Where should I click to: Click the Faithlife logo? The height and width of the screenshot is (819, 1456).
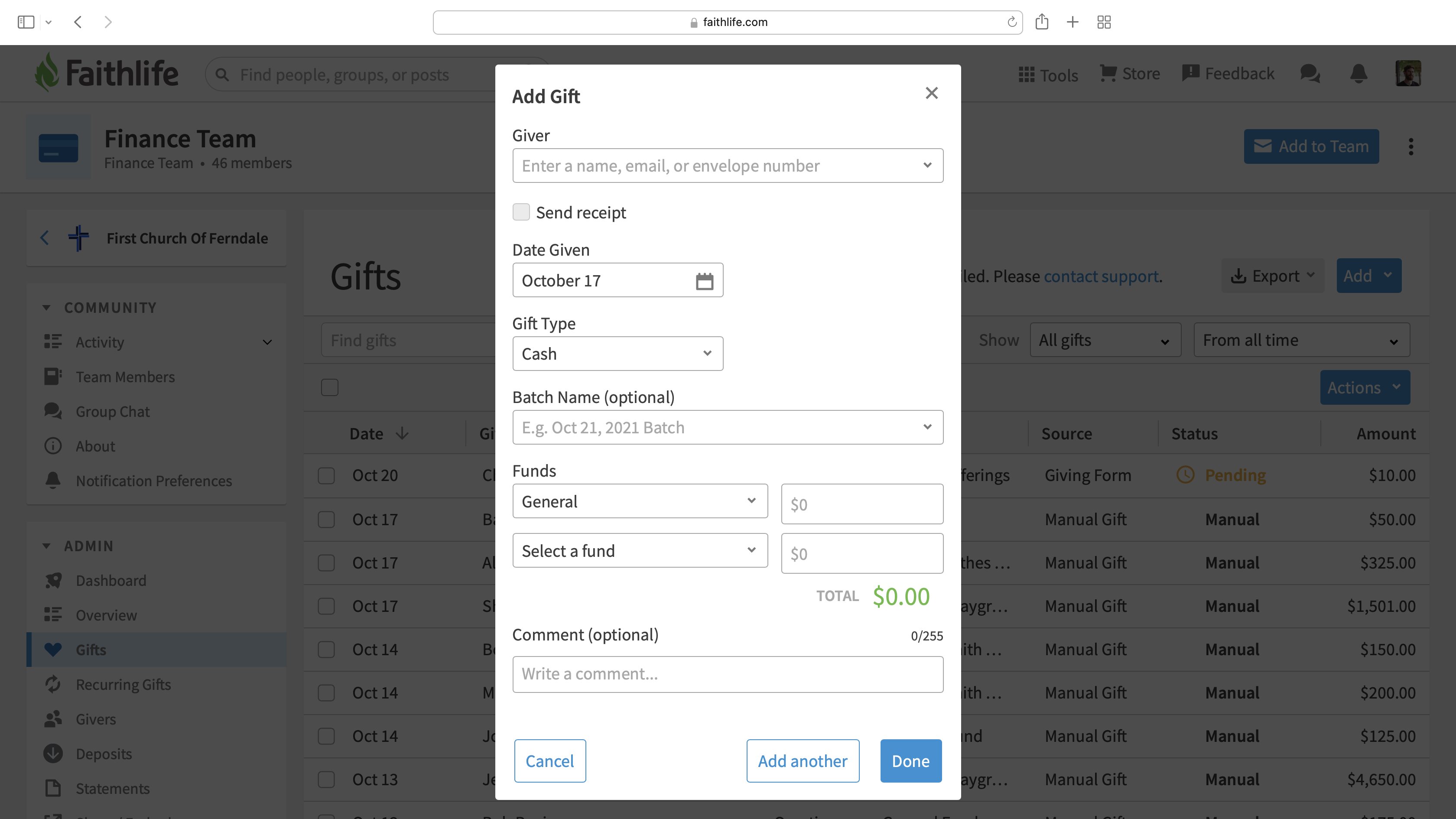point(106,74)
